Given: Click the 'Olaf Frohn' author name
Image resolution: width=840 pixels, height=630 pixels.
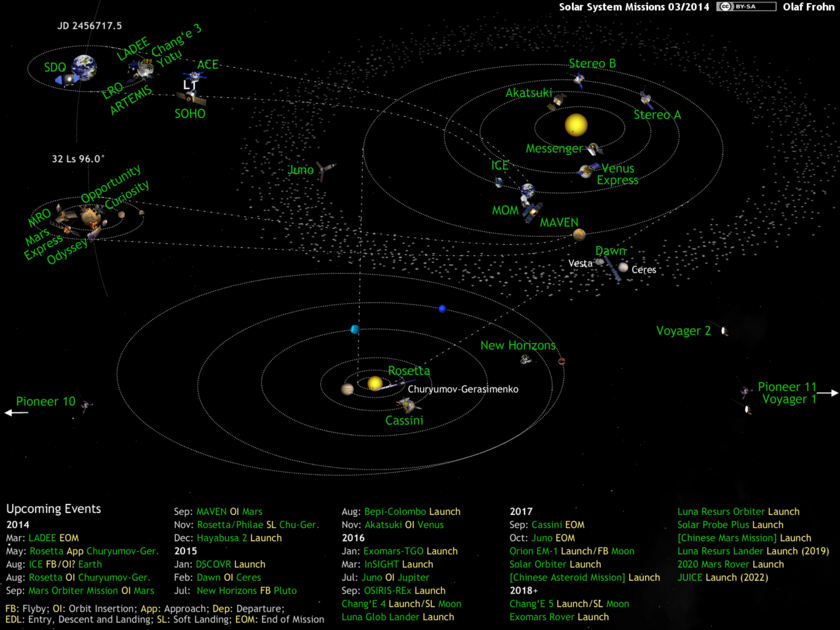Looking at the screenshot, I should (808, 7).
